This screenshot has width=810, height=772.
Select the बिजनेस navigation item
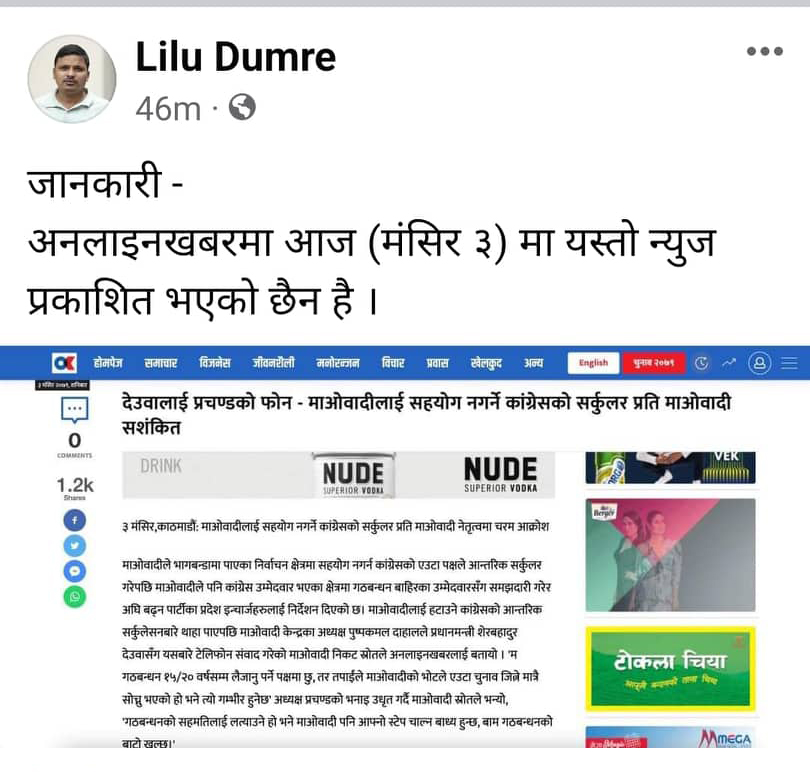215,363
